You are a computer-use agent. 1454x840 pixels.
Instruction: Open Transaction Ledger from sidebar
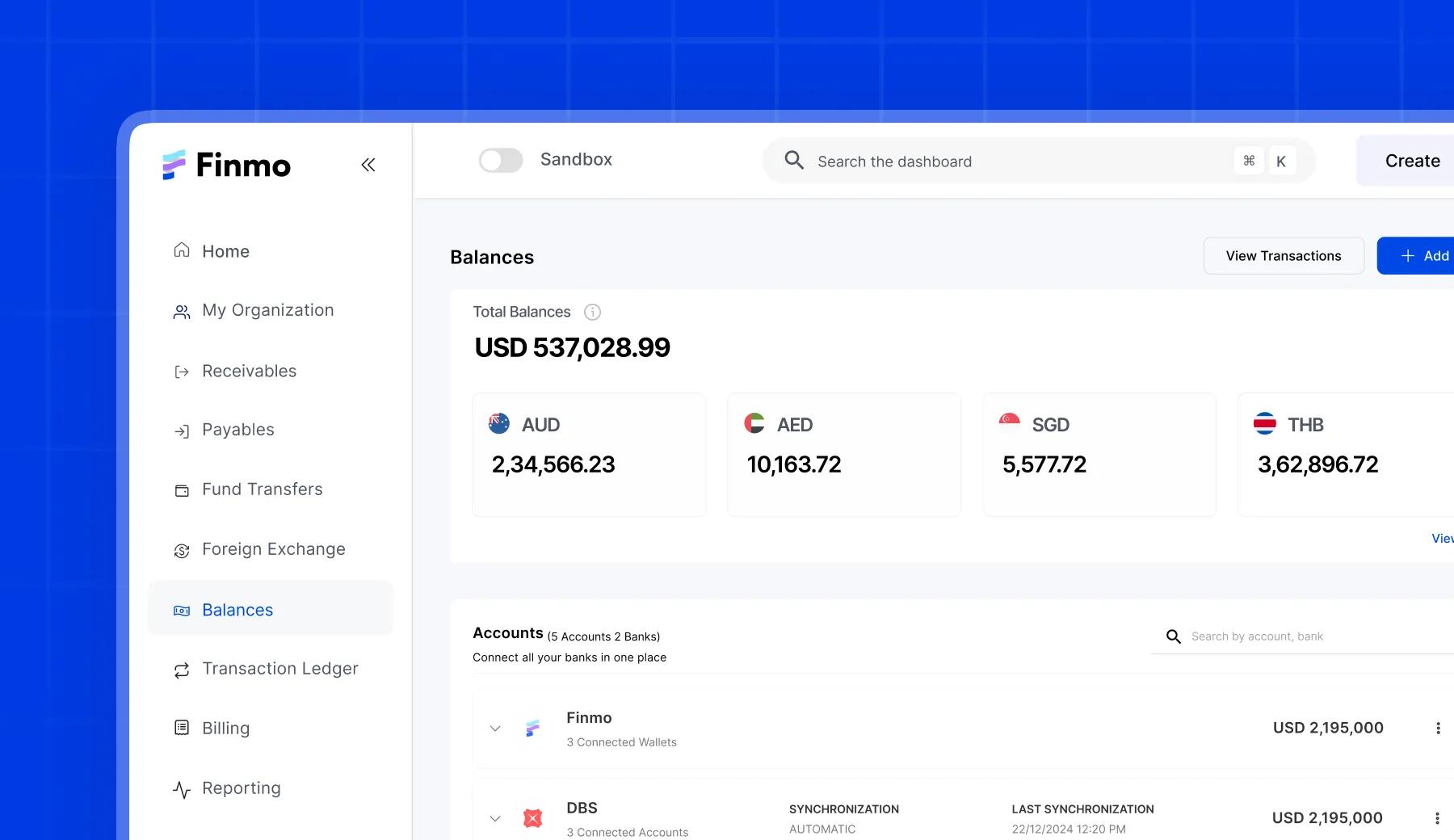coord(279,669)
